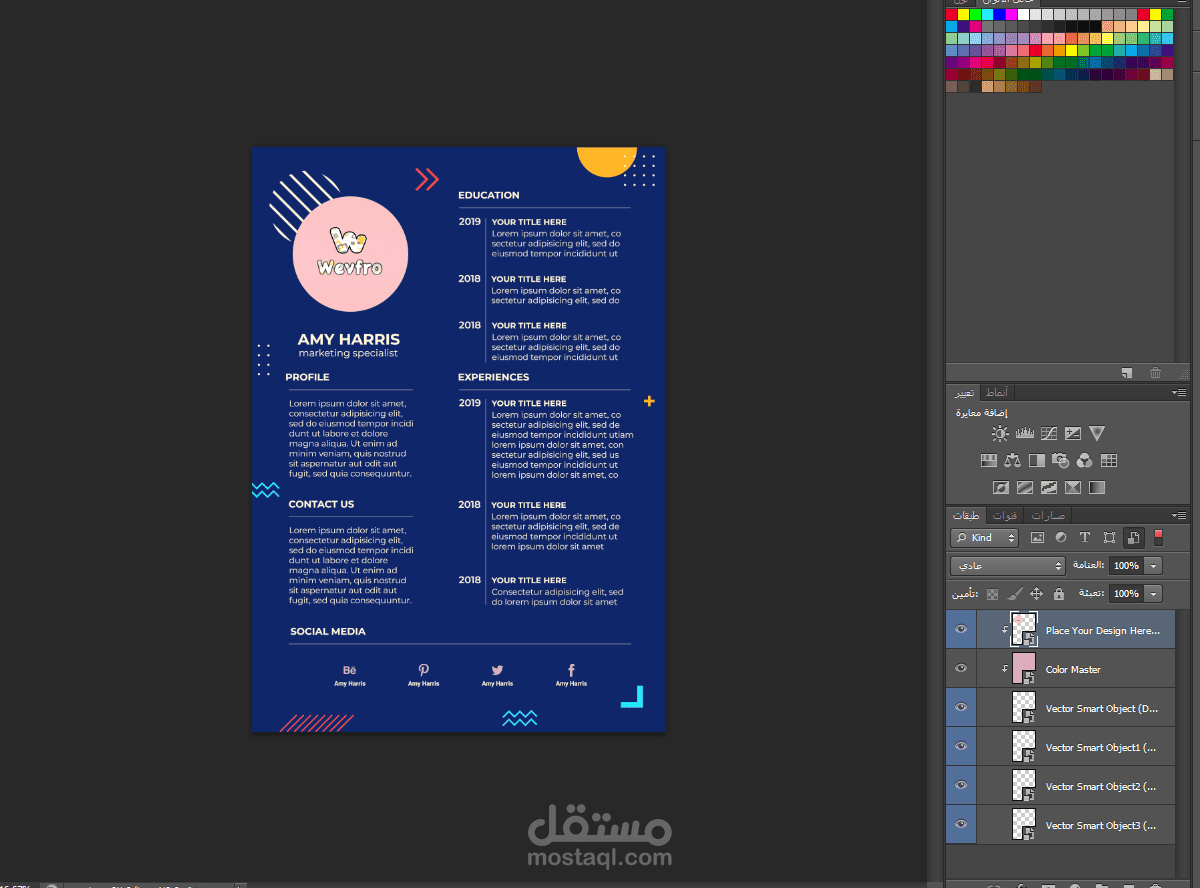Add a Photo Filter adjustment

[x=1061, y=460]
